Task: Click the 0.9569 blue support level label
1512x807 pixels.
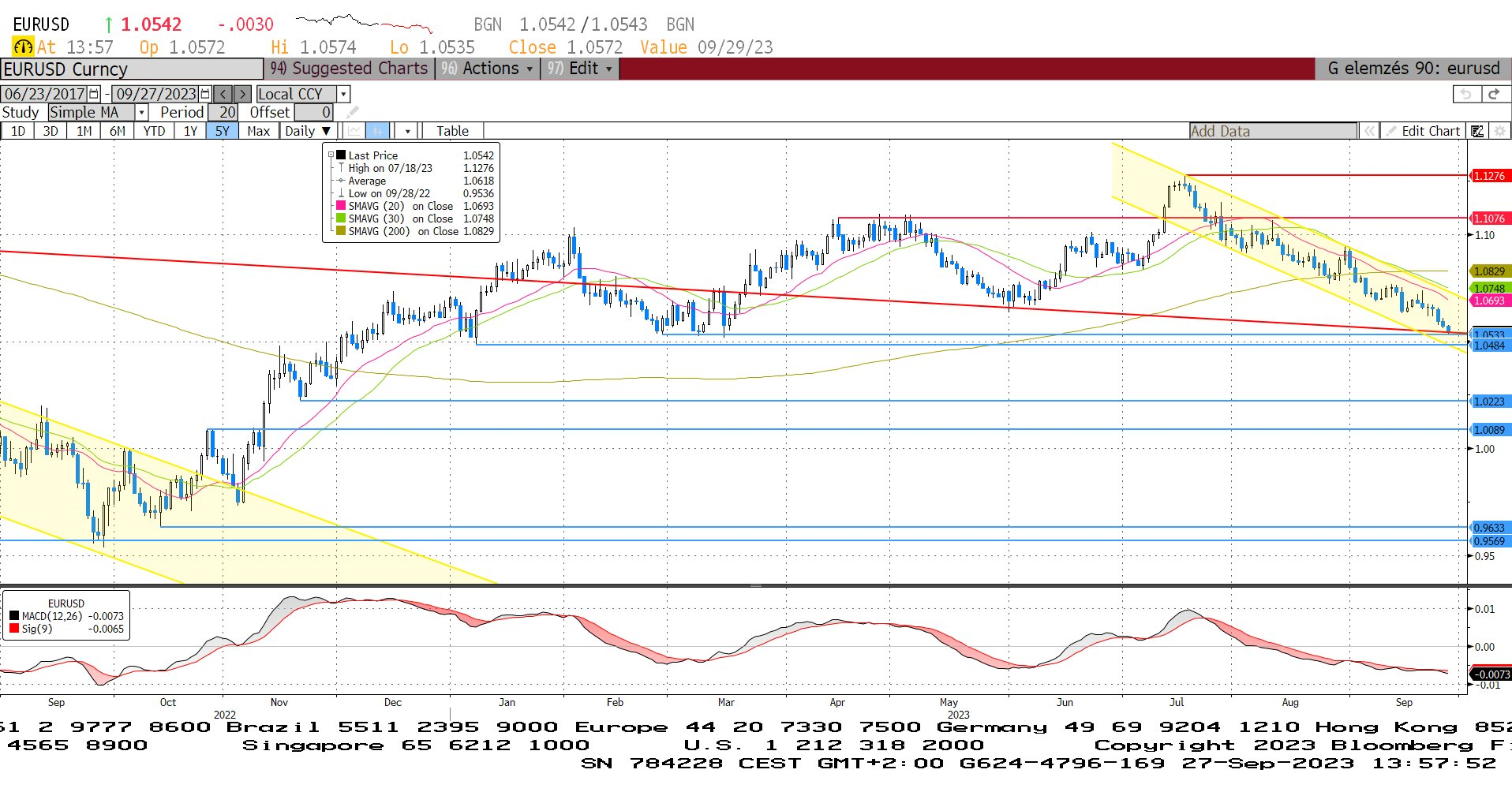Action: pyautogui.click(x=1490, y=541)
